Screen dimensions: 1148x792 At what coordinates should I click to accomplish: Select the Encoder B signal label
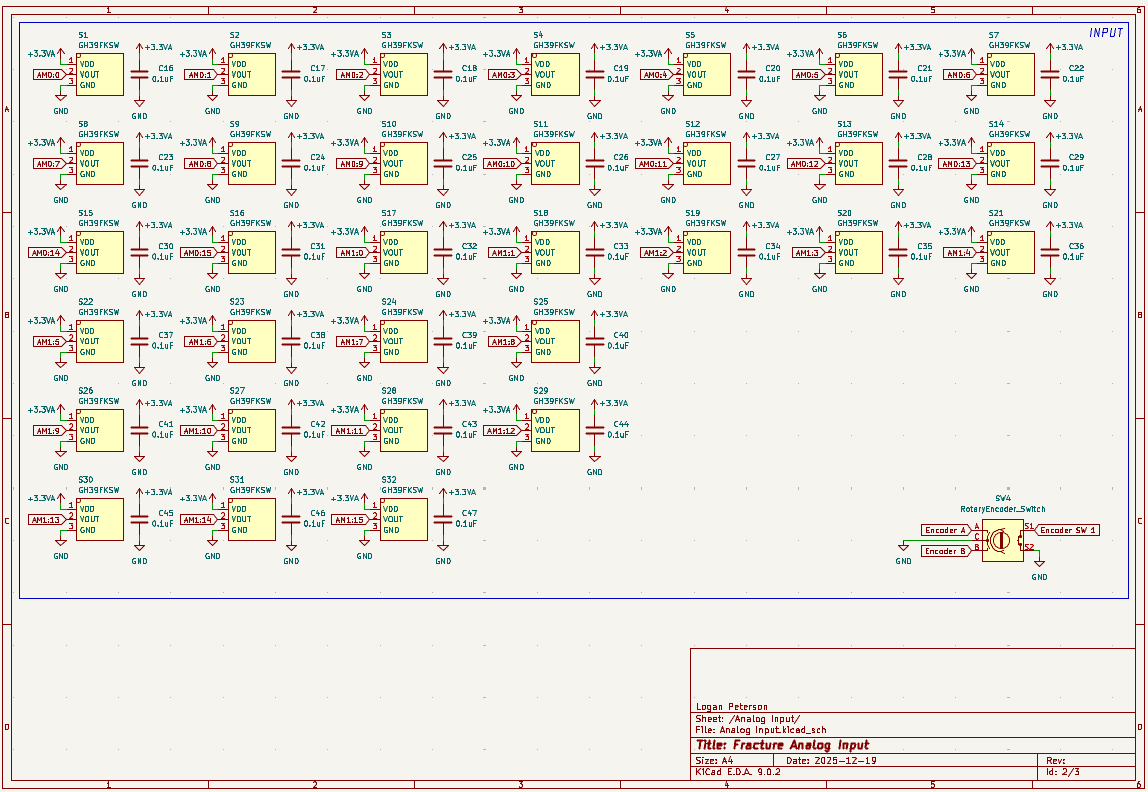point(944,551)
